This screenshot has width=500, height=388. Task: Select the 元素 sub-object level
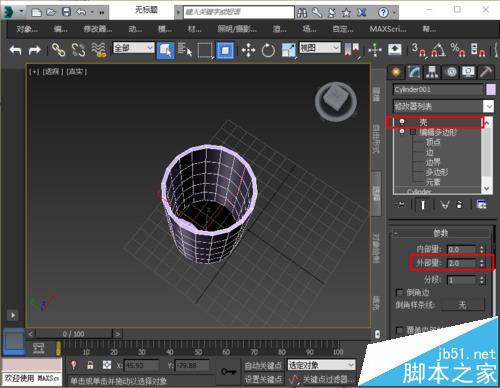pos(433,182)
